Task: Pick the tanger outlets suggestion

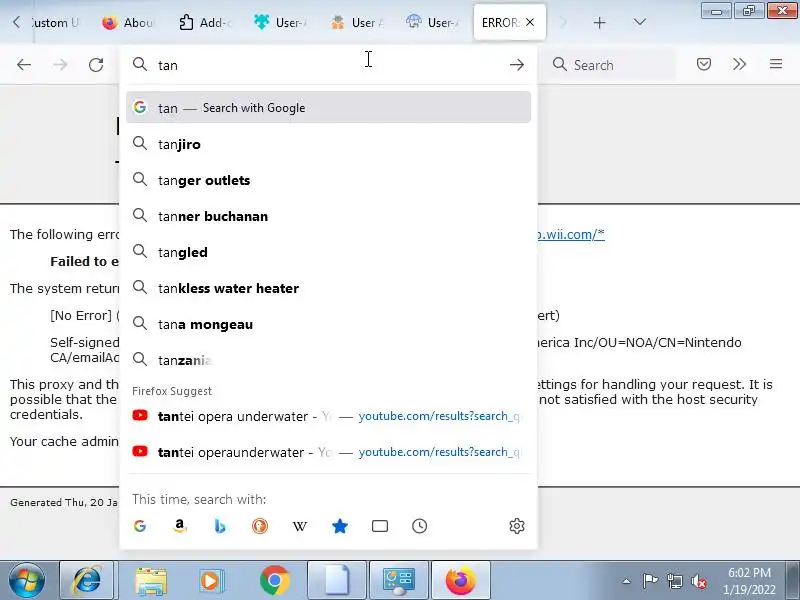Action: tap(329, 180)
